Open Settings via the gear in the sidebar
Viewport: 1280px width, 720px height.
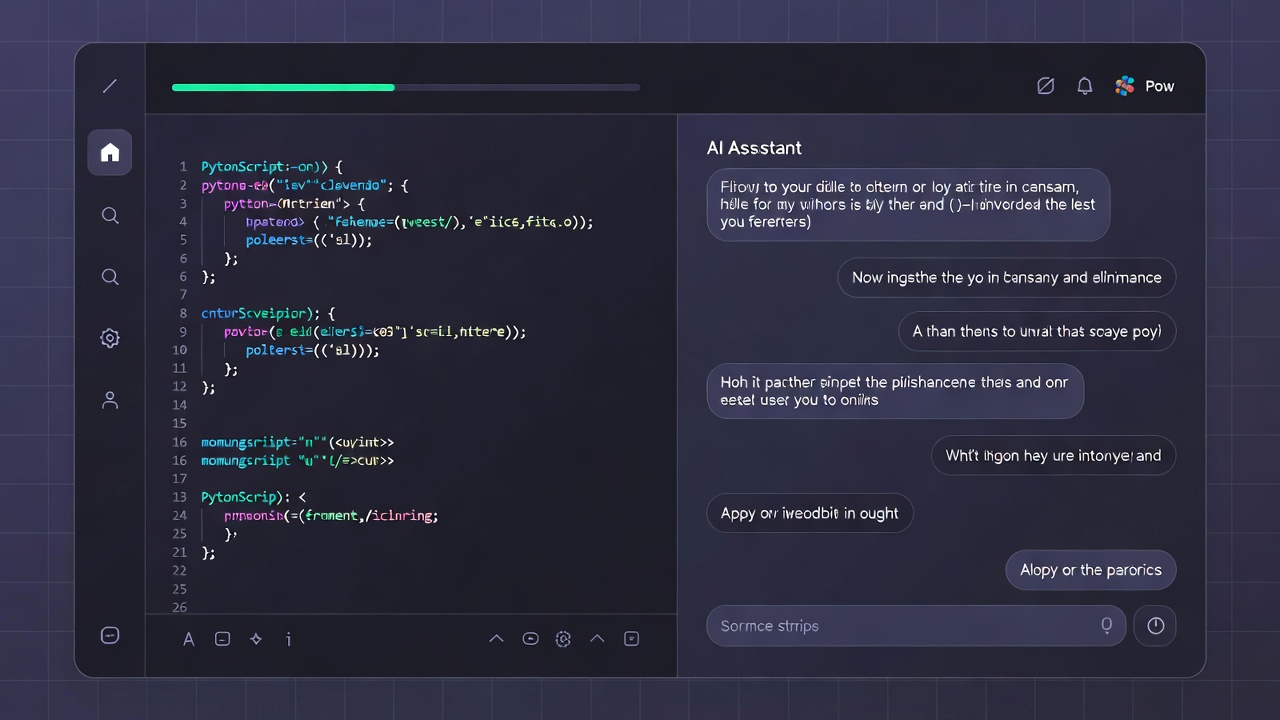pos(110,338)
